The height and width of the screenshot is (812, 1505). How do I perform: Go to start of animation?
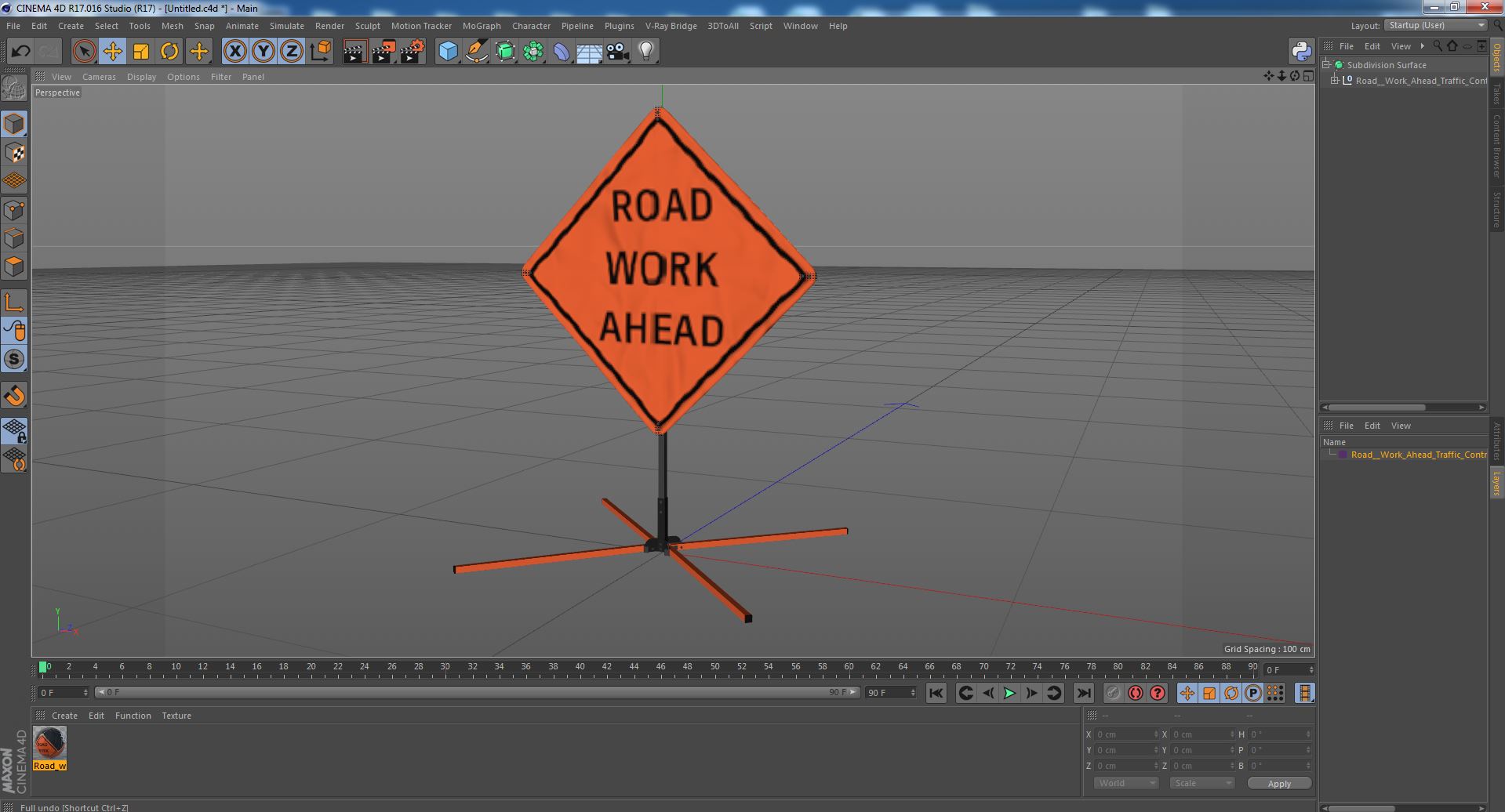click(936, 693)
